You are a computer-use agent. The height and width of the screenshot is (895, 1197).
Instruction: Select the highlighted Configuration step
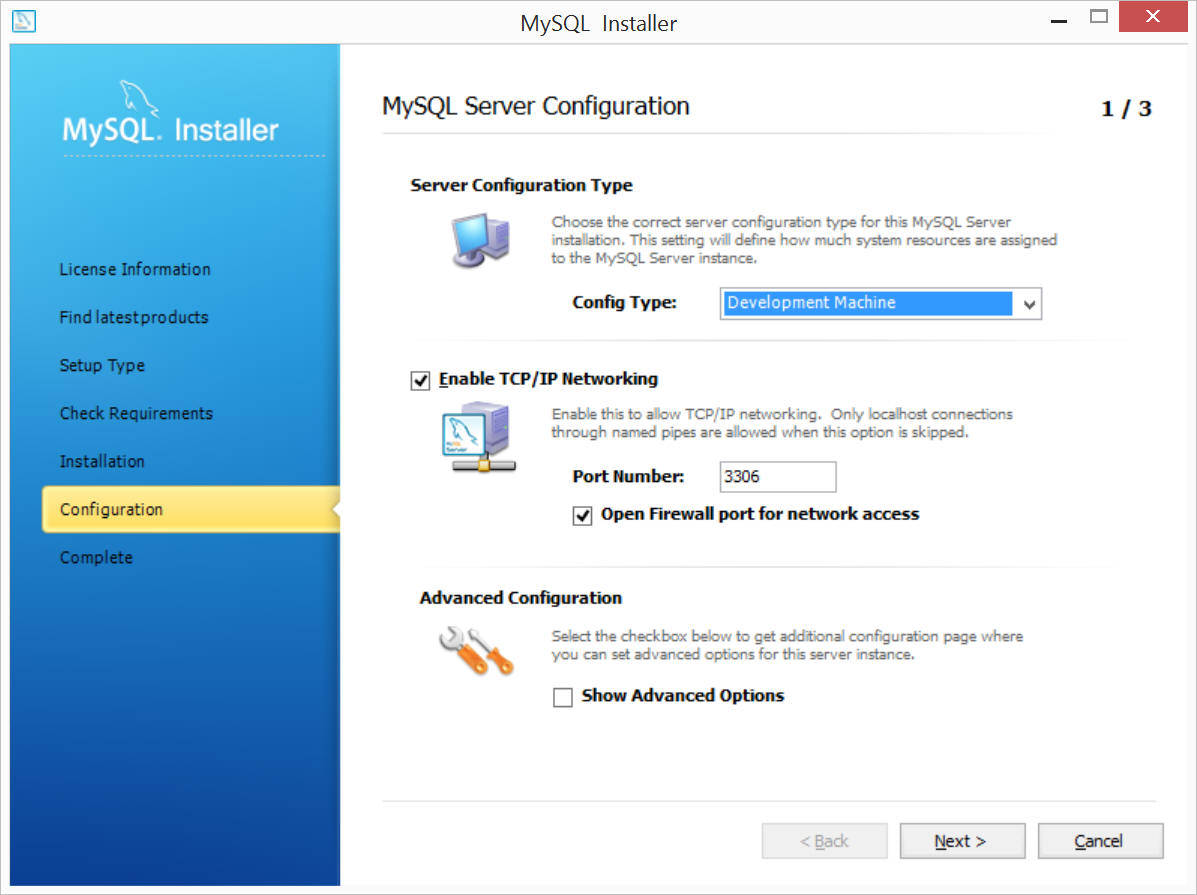(191, 509)
